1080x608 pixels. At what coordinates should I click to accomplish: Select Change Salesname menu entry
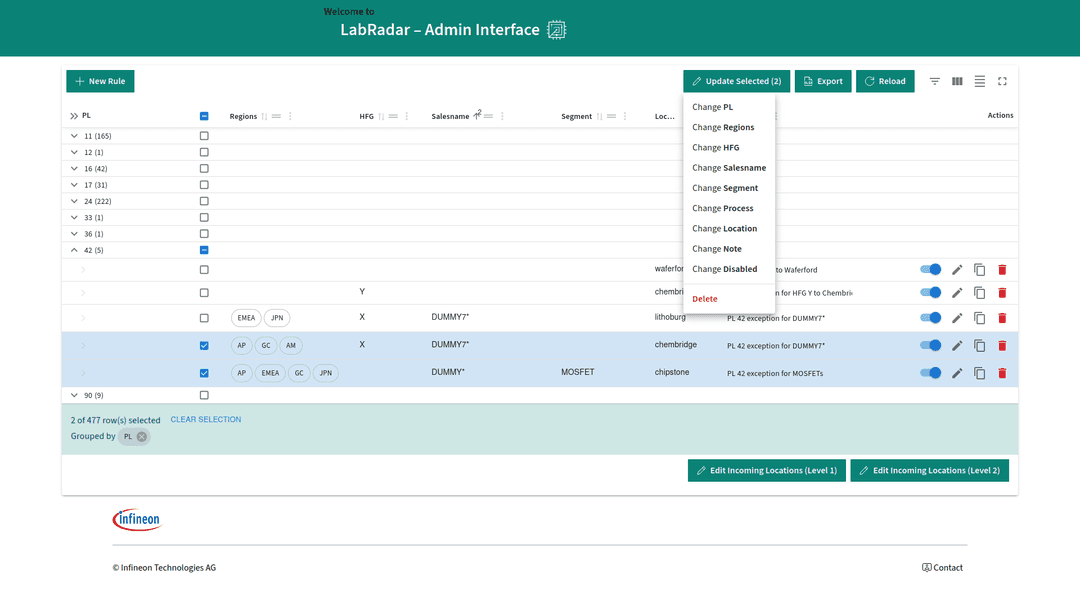(729, 168)
